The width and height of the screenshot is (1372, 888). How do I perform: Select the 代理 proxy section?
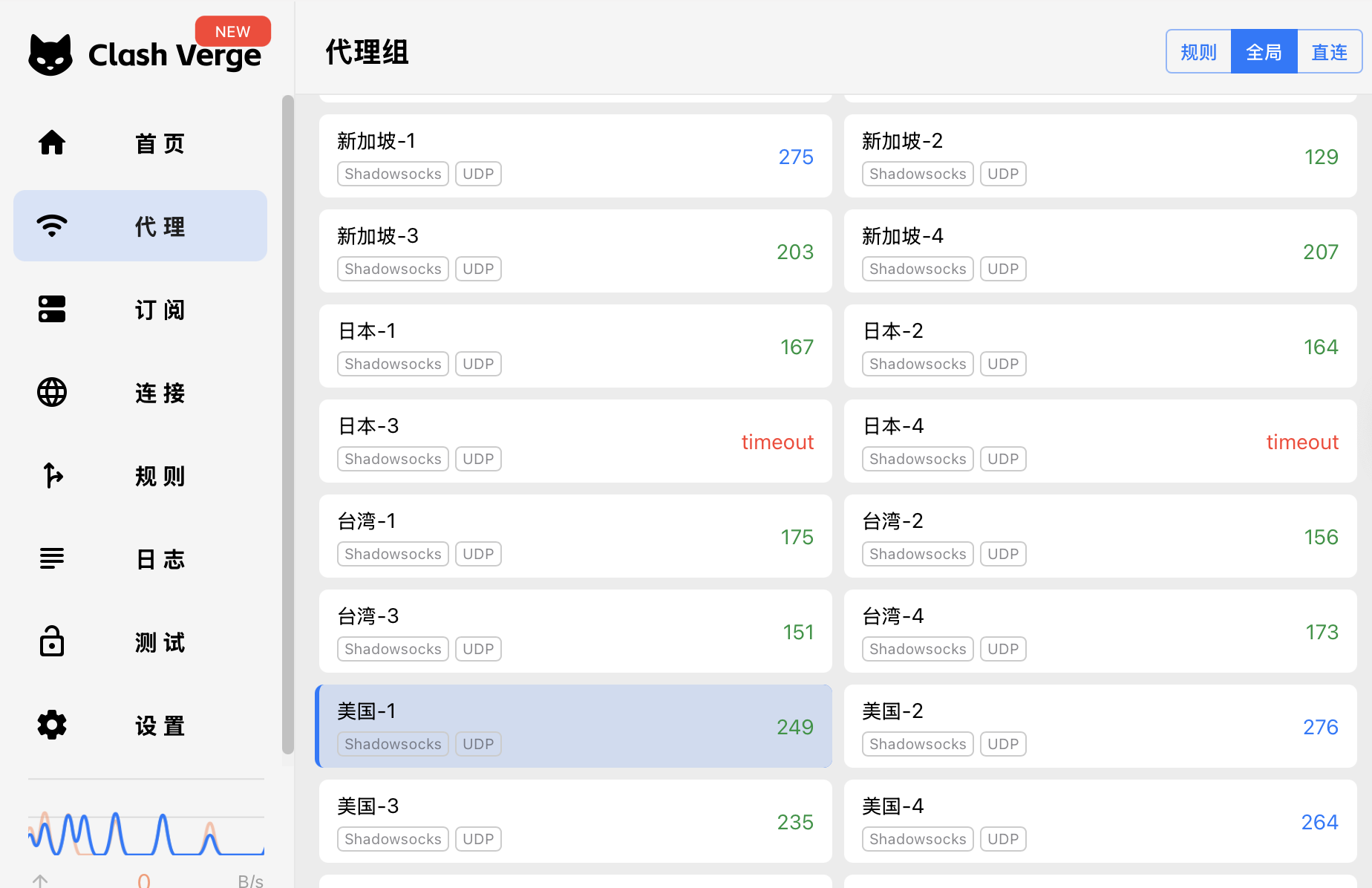click(x=140, y=226)
